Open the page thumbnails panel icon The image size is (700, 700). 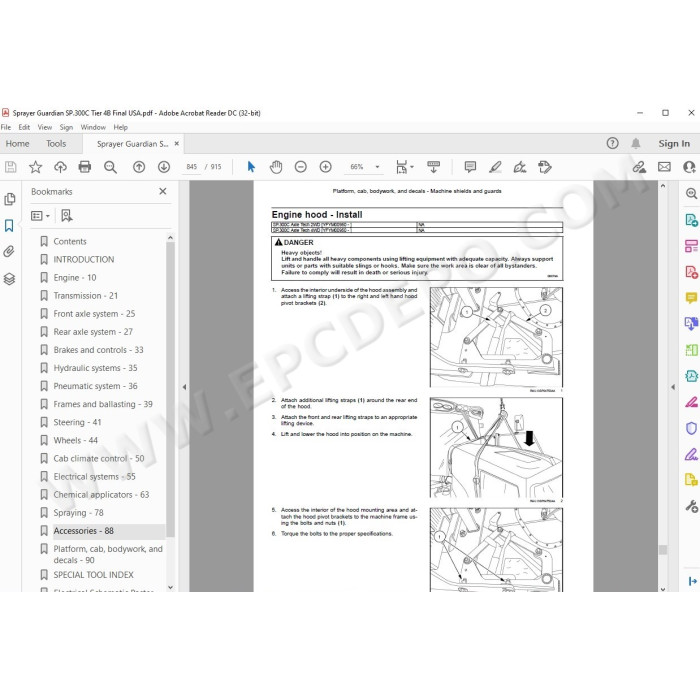[9, 199]
